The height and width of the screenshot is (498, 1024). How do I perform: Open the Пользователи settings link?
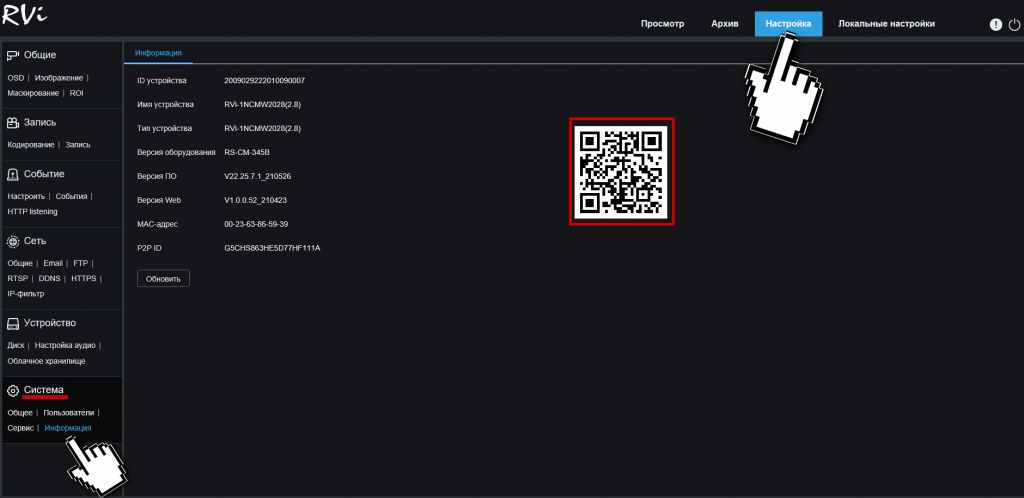point(68,412)
